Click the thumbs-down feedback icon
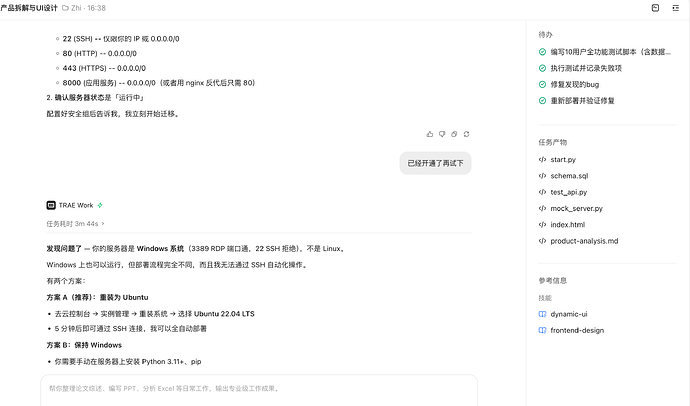This screenshot has width=690, height=406. click(442, 134)
